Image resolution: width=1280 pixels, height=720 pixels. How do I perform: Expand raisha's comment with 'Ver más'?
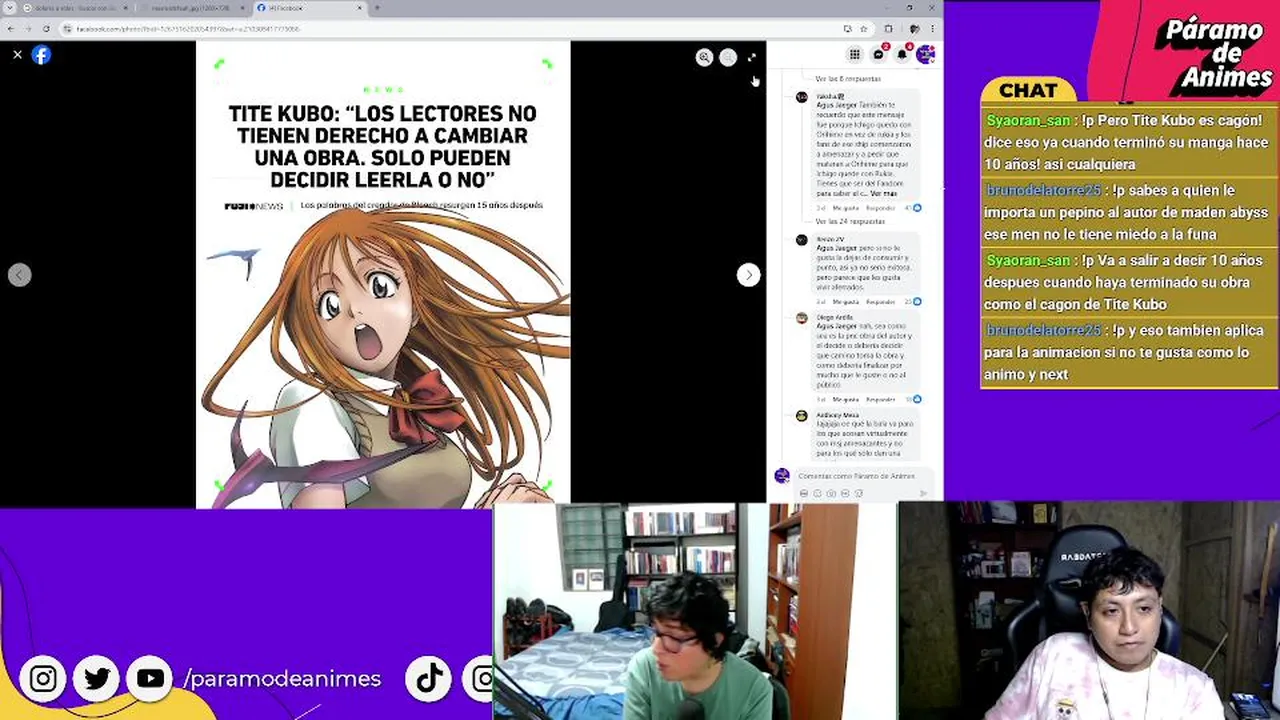(884, 193)
